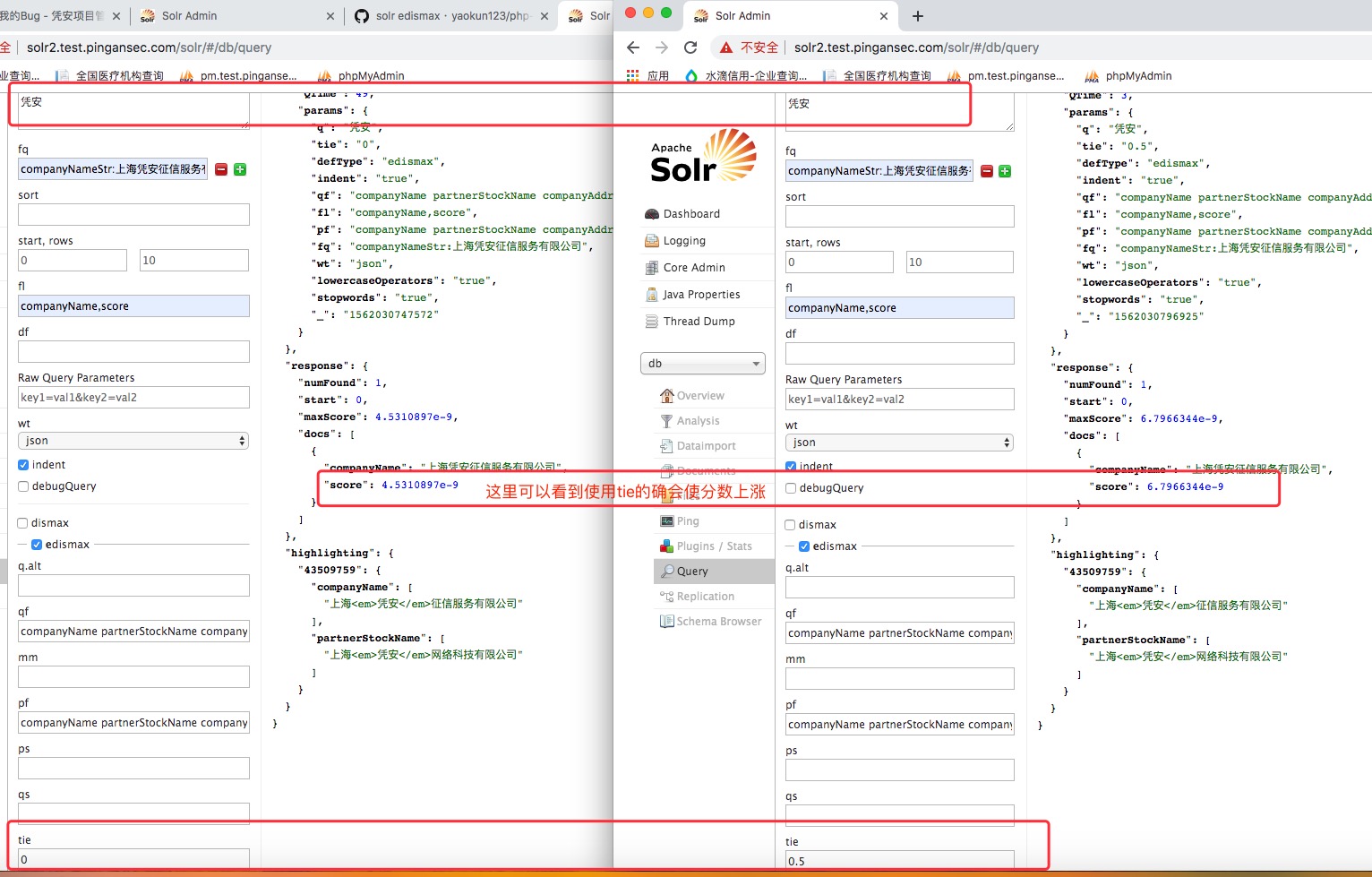1372x877 pixels.
Task: Remove fq filter in left window (red minus)
Action: point(221,169)
